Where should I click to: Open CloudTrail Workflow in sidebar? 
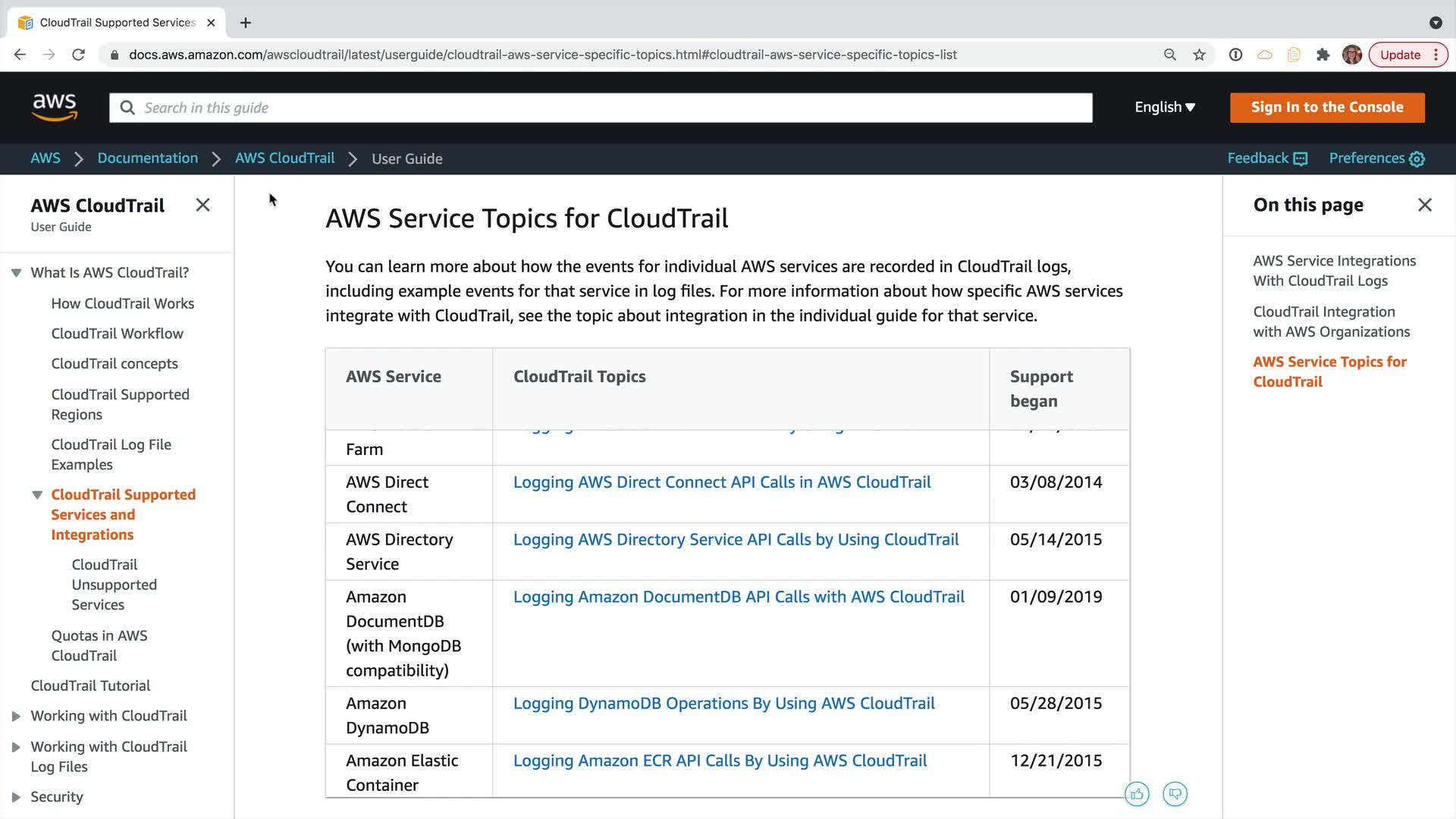pyautogui.click(x=117, y=334)
